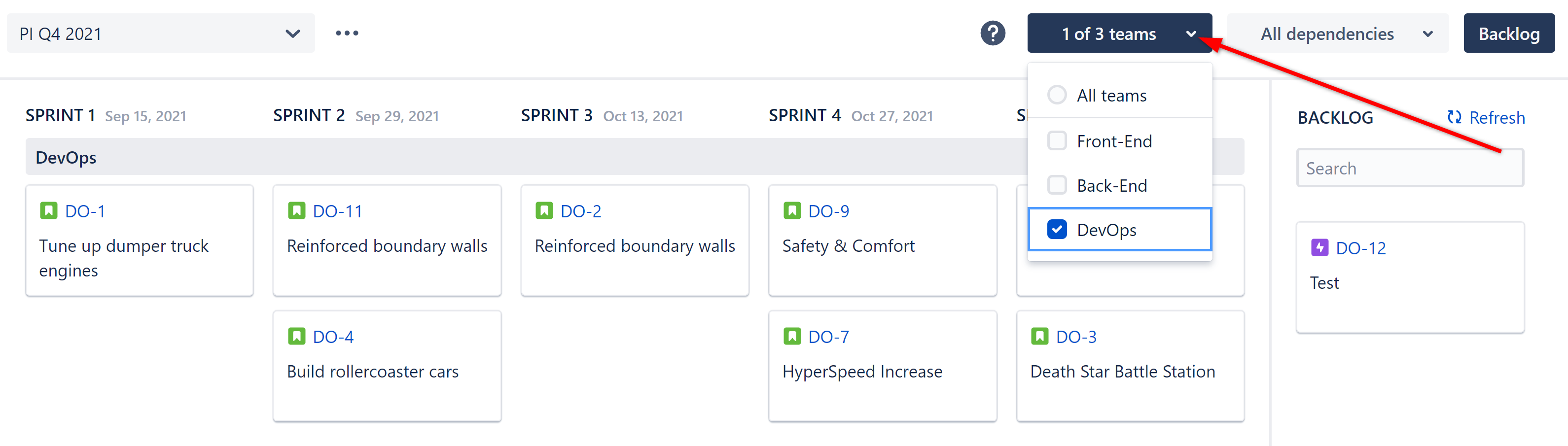Screen dimensions: 1568x446
Task: Click the DO-3 green story icon
Action: click(1039, 337)
